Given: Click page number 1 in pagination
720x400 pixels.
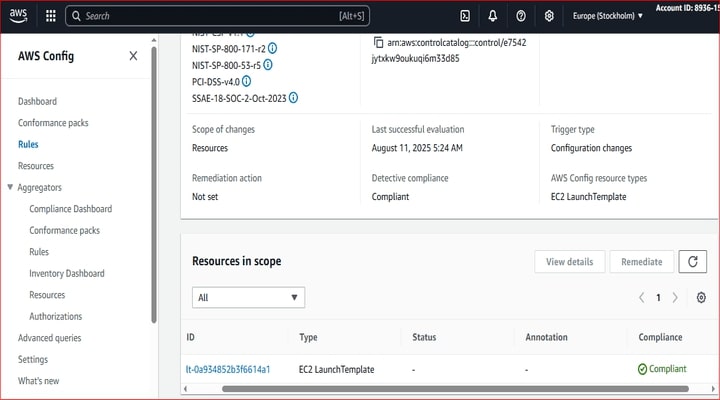Looking at the screenshot, I should [x=658, y=298].
